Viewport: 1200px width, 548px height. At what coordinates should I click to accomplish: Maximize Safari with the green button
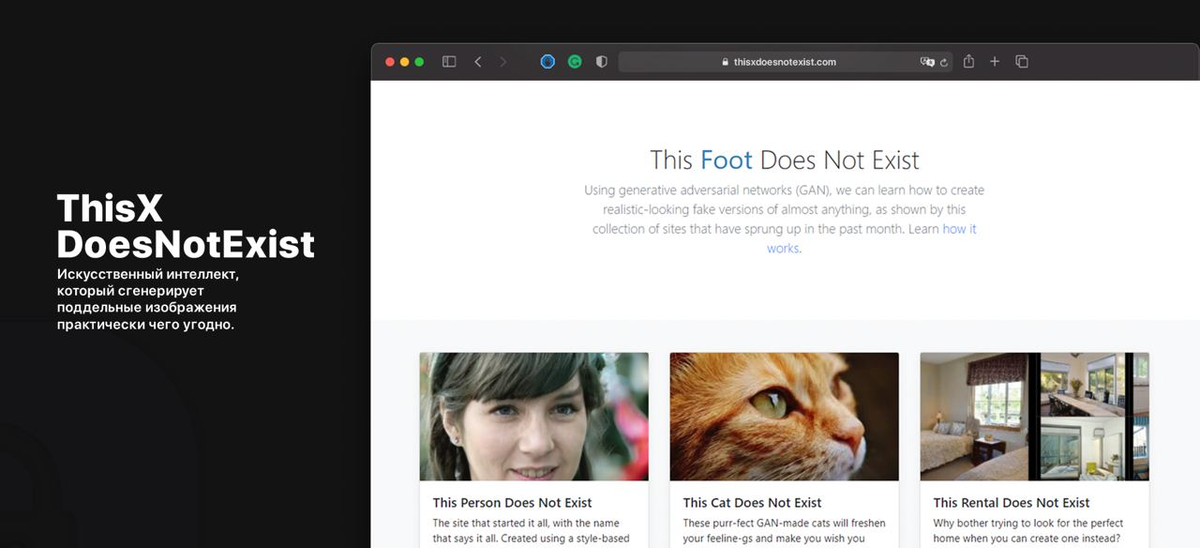[420, 62]
